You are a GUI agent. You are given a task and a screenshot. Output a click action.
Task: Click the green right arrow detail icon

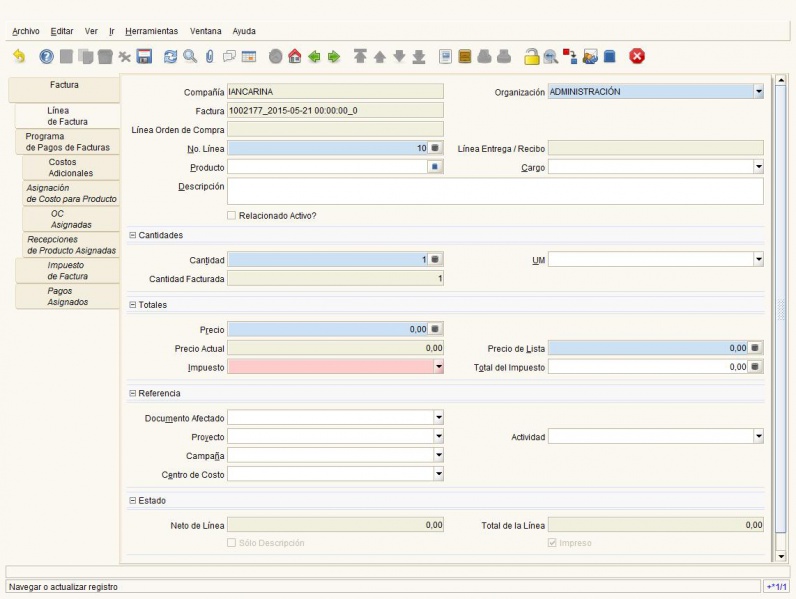pyautogui.click(x=334, y=56)
